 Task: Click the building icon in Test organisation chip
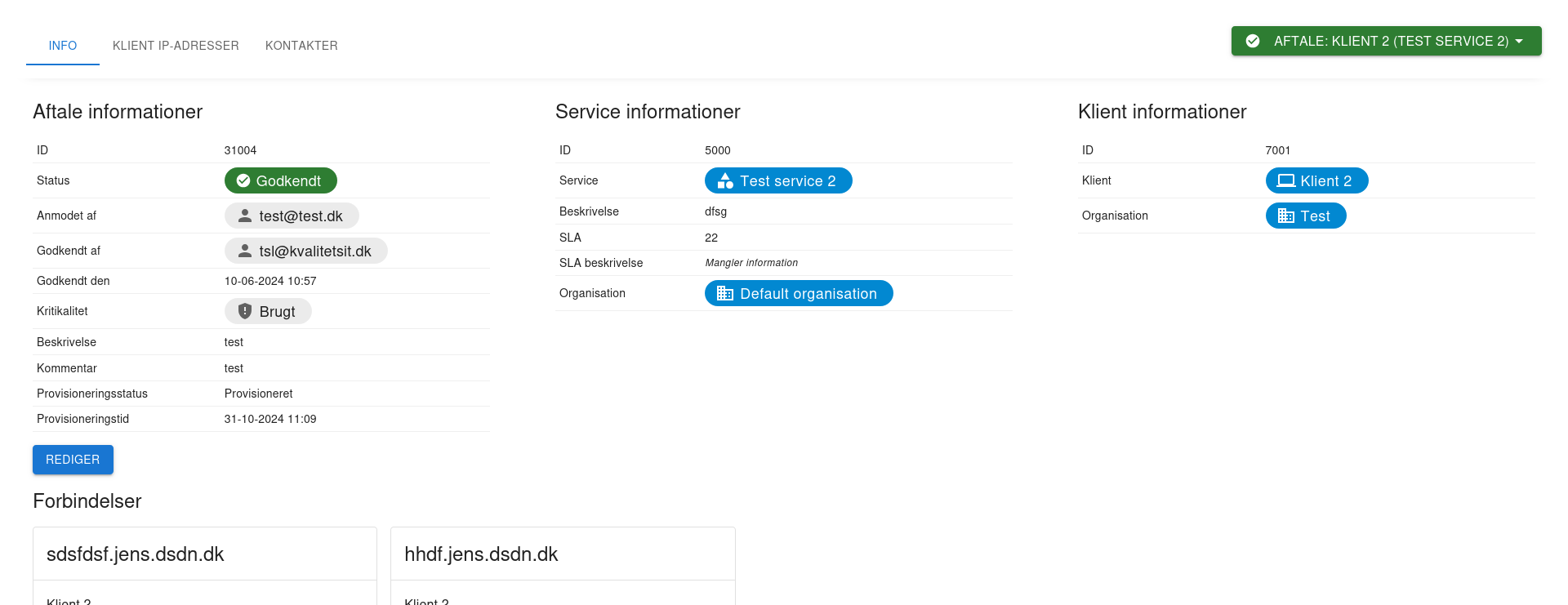point(1286,216)
